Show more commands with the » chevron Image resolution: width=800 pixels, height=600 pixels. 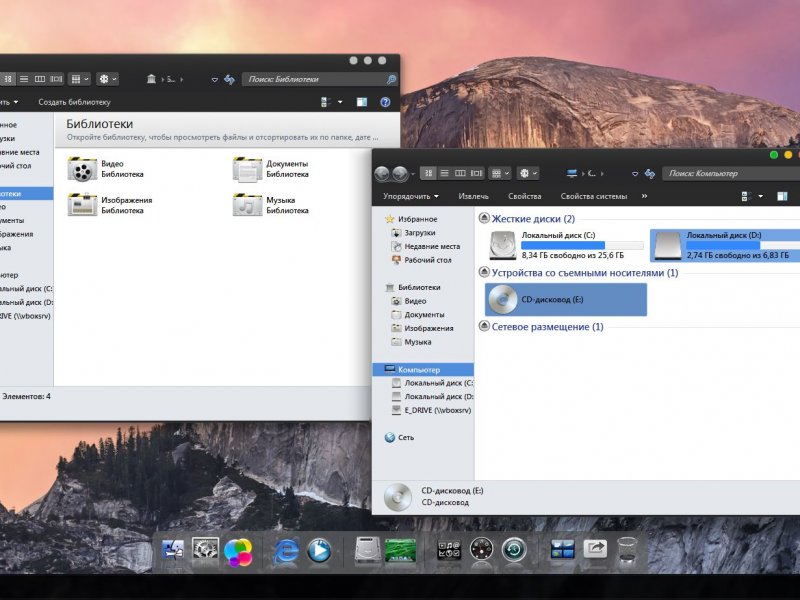[644, 196]
